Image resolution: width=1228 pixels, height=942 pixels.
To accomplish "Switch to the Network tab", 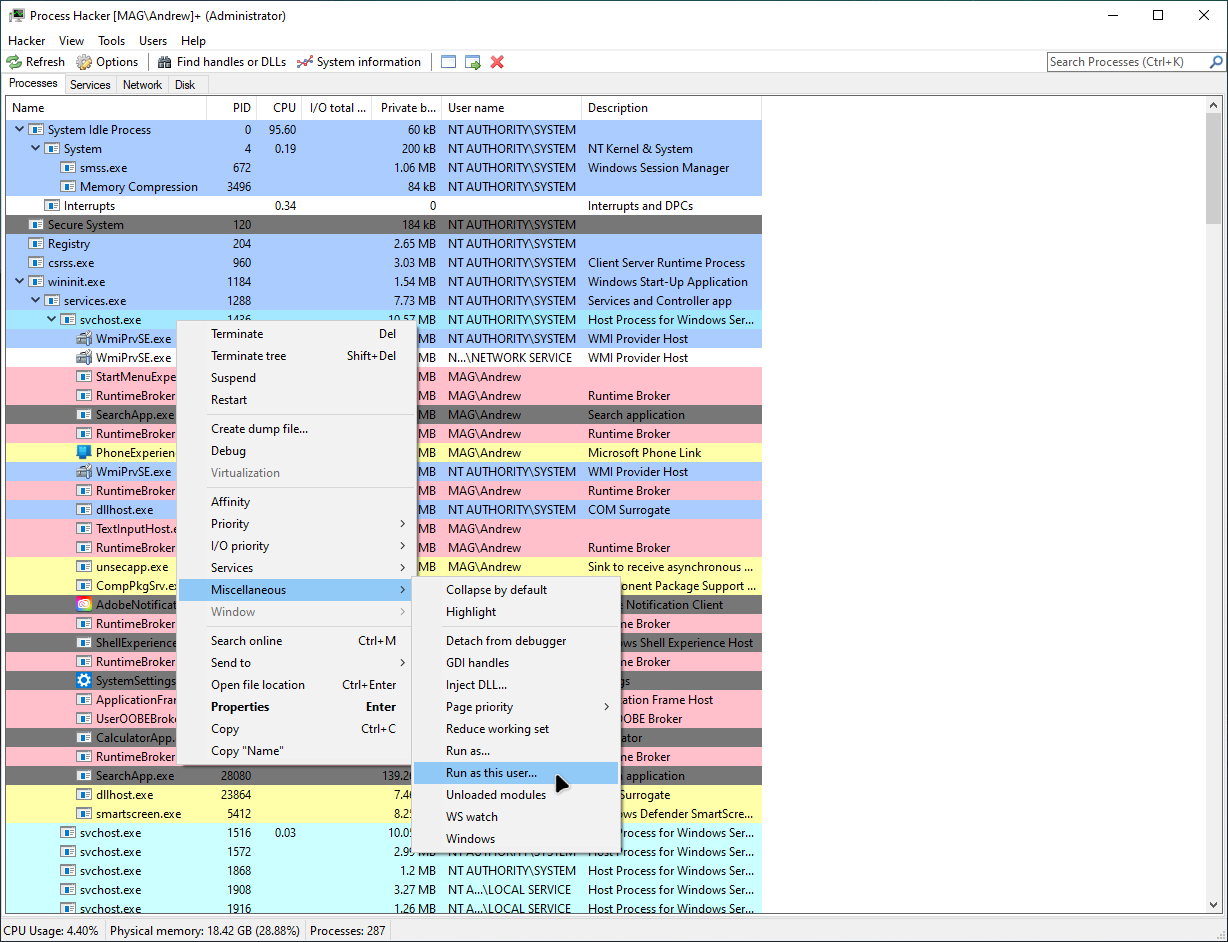I will click(x=141, y=84).
